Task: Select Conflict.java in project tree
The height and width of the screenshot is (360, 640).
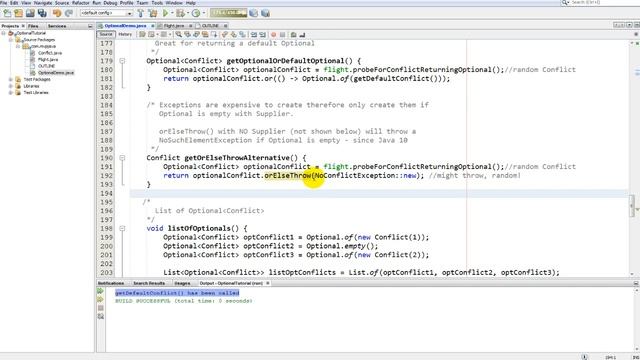Action: [x=50, y=53]
